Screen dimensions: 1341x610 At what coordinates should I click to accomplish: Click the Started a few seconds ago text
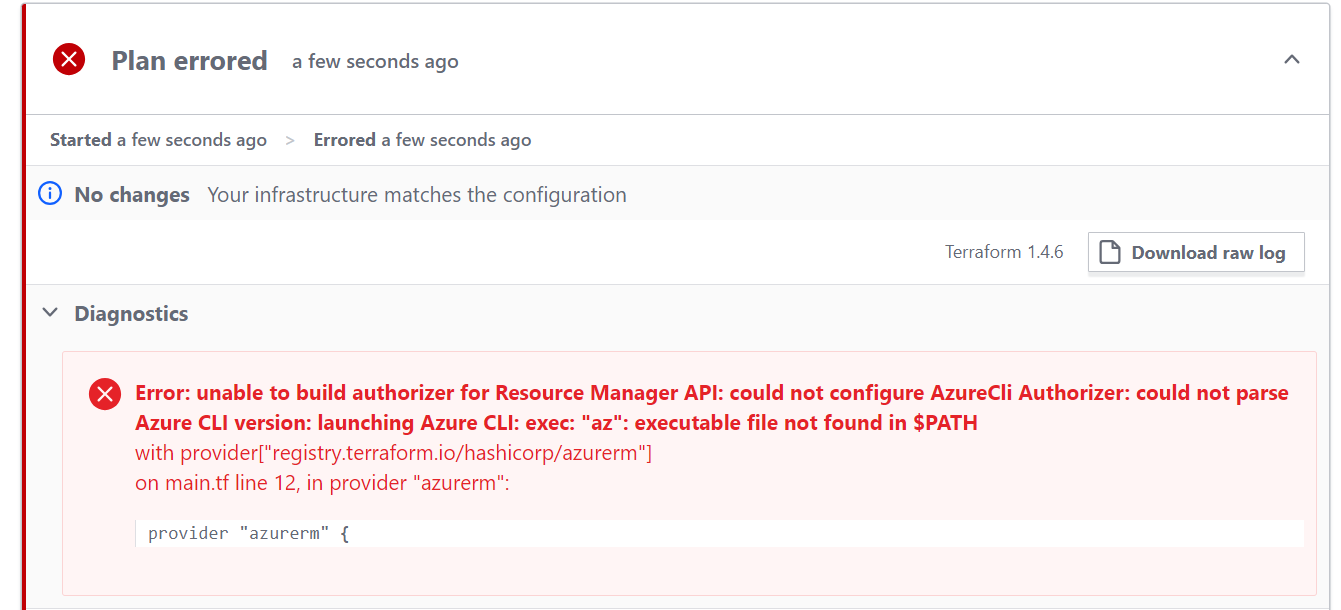(158, 140)
